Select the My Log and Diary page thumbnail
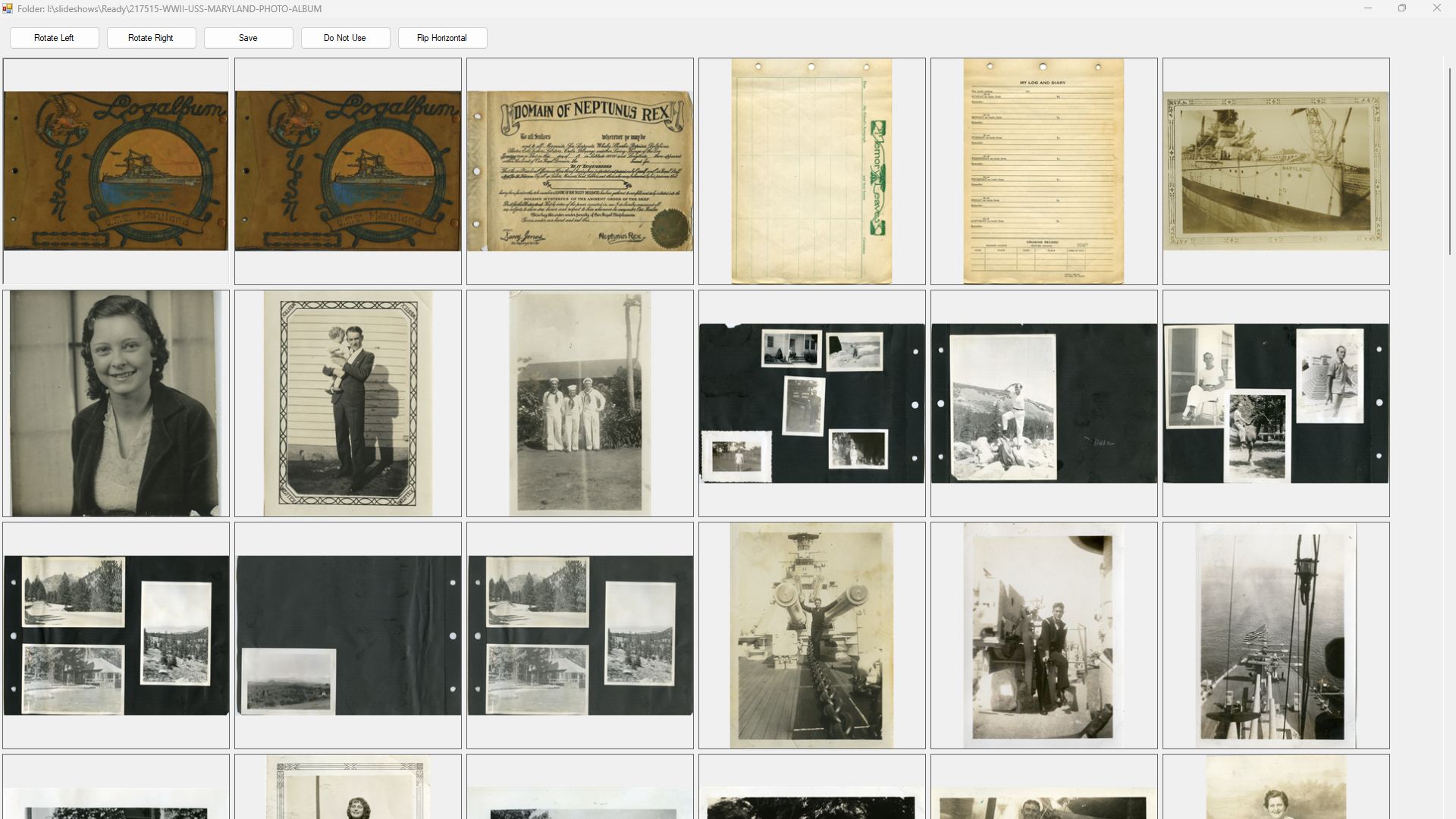The width and height of the screenshot is (1456, 819). 1044,171
